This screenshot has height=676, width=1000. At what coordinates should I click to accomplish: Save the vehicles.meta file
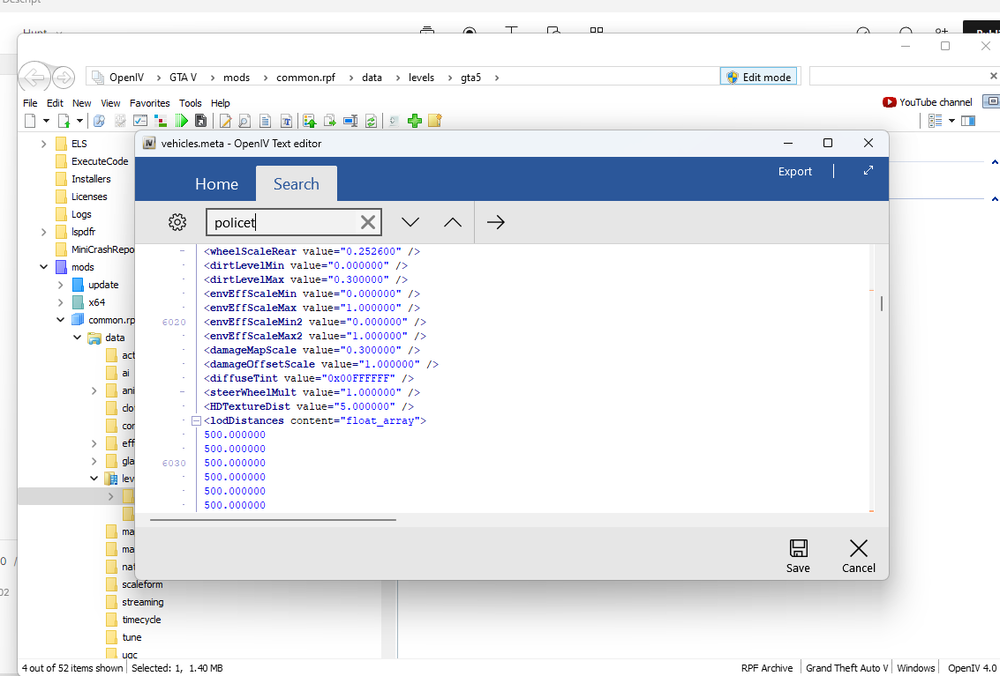[x=798, y=555]
